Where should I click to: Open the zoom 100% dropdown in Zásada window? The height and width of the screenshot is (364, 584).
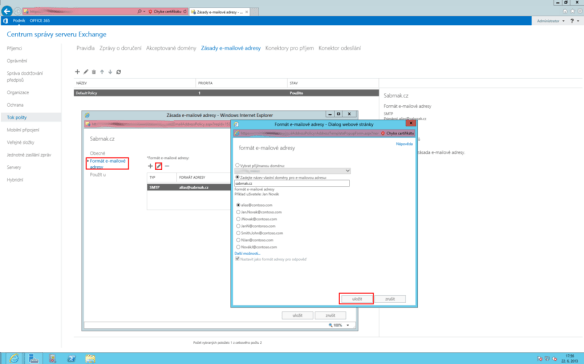[x=348, y=325]
